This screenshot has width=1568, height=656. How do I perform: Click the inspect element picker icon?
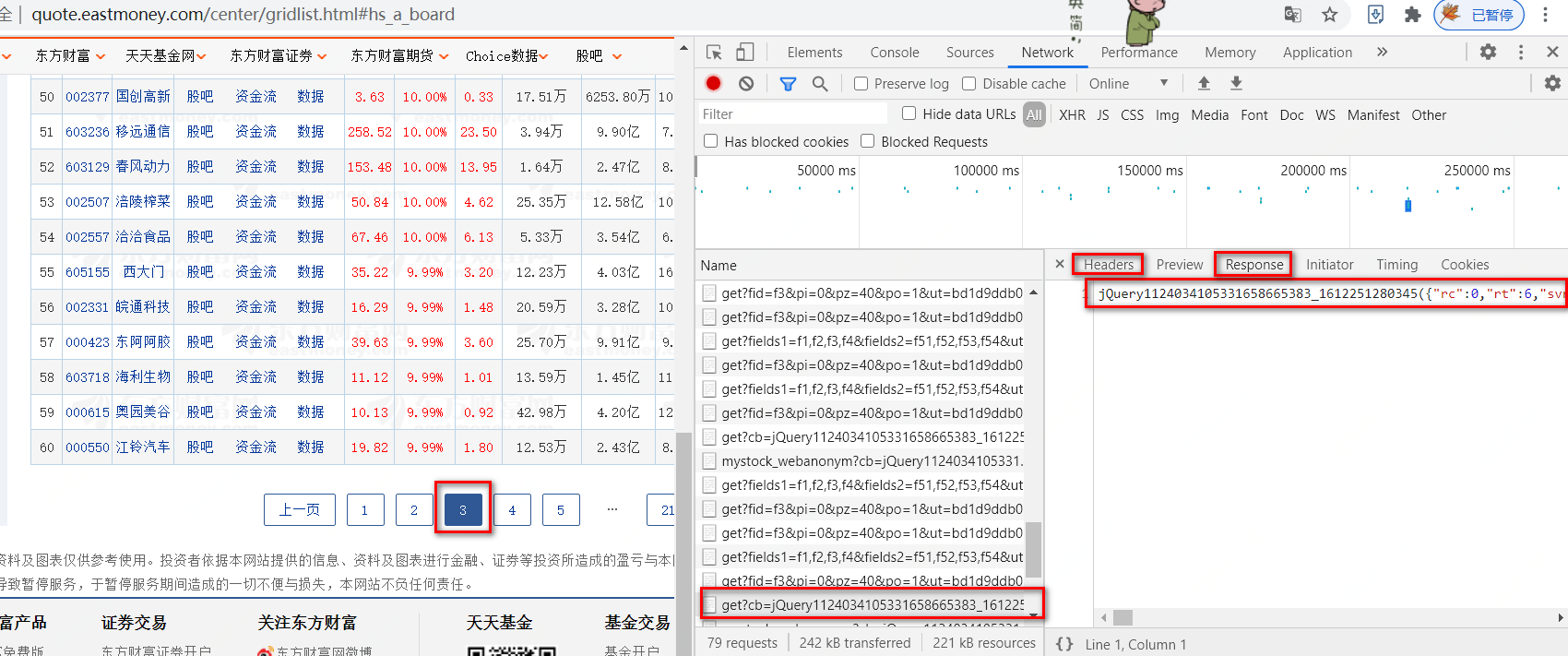pos(714,53)
